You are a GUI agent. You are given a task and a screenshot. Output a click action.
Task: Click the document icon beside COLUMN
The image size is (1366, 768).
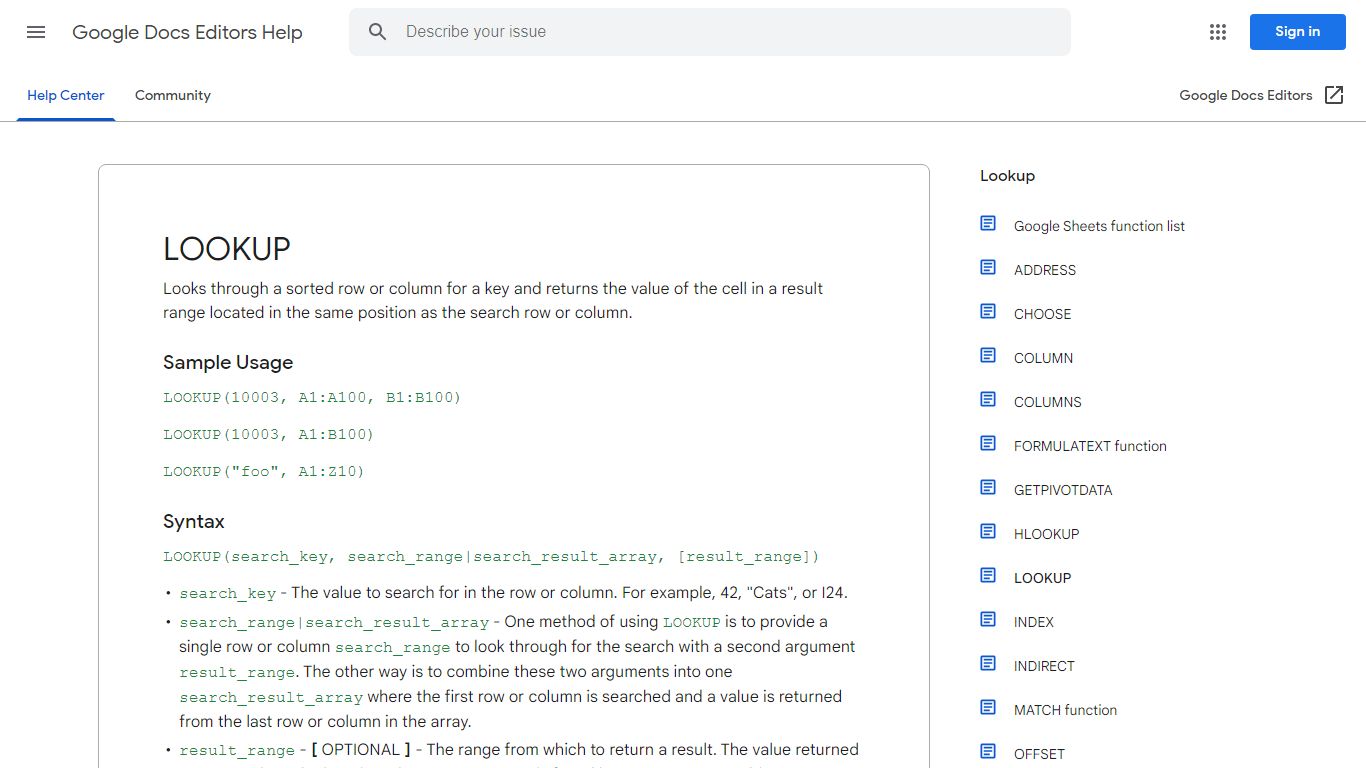pos(988,356)
